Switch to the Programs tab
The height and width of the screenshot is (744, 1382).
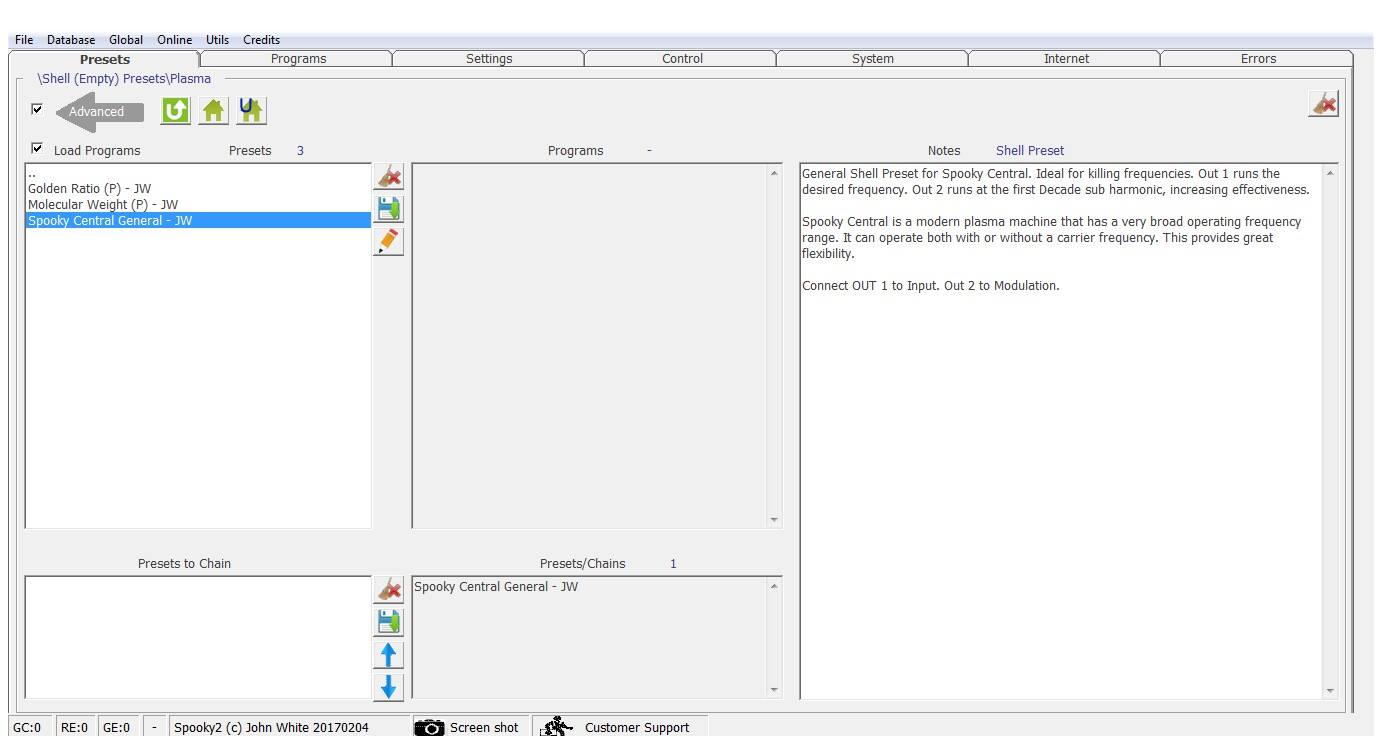tap(298, 59)
